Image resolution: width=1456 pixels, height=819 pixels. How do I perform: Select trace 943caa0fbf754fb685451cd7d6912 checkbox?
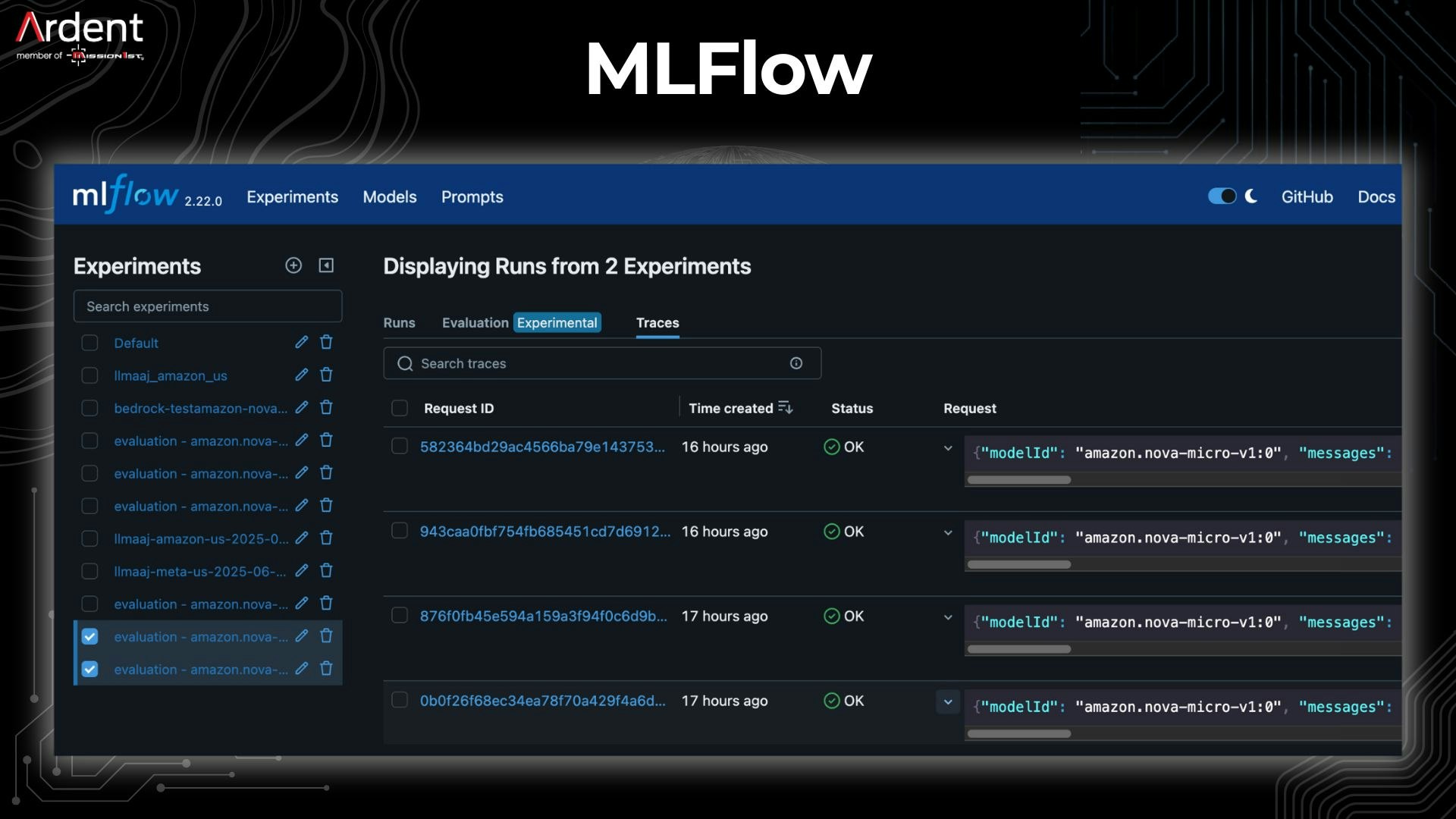click(400, 531)
